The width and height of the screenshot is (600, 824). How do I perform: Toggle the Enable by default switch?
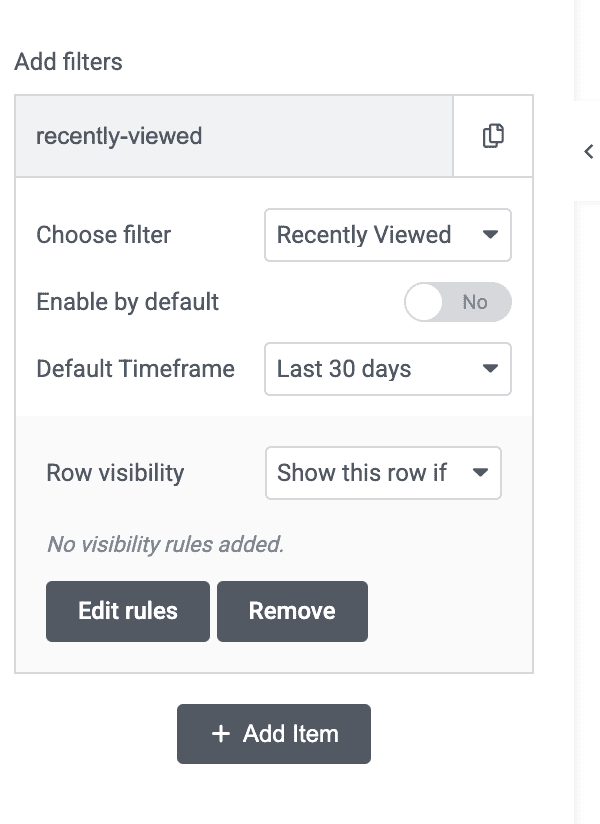[457, 302]
